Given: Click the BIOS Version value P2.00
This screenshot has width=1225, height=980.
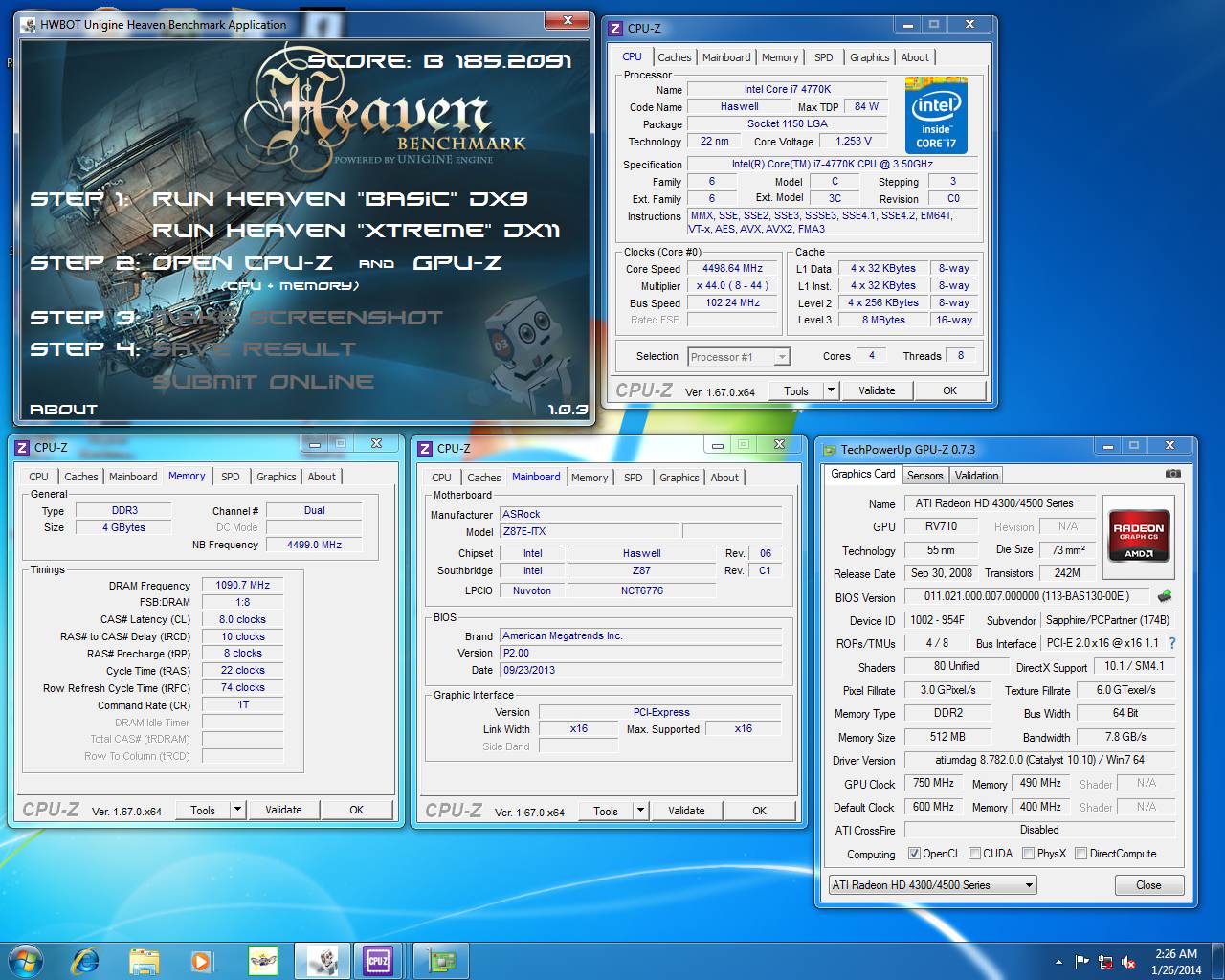Looking at the screenshot, I should (x=640, y=653).
